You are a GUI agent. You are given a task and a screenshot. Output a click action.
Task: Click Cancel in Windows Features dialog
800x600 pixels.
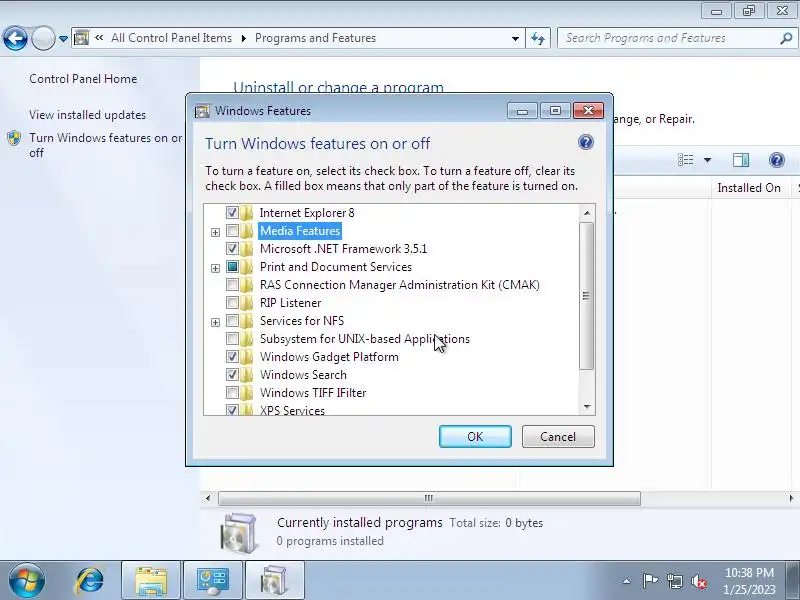click(558, 437)
